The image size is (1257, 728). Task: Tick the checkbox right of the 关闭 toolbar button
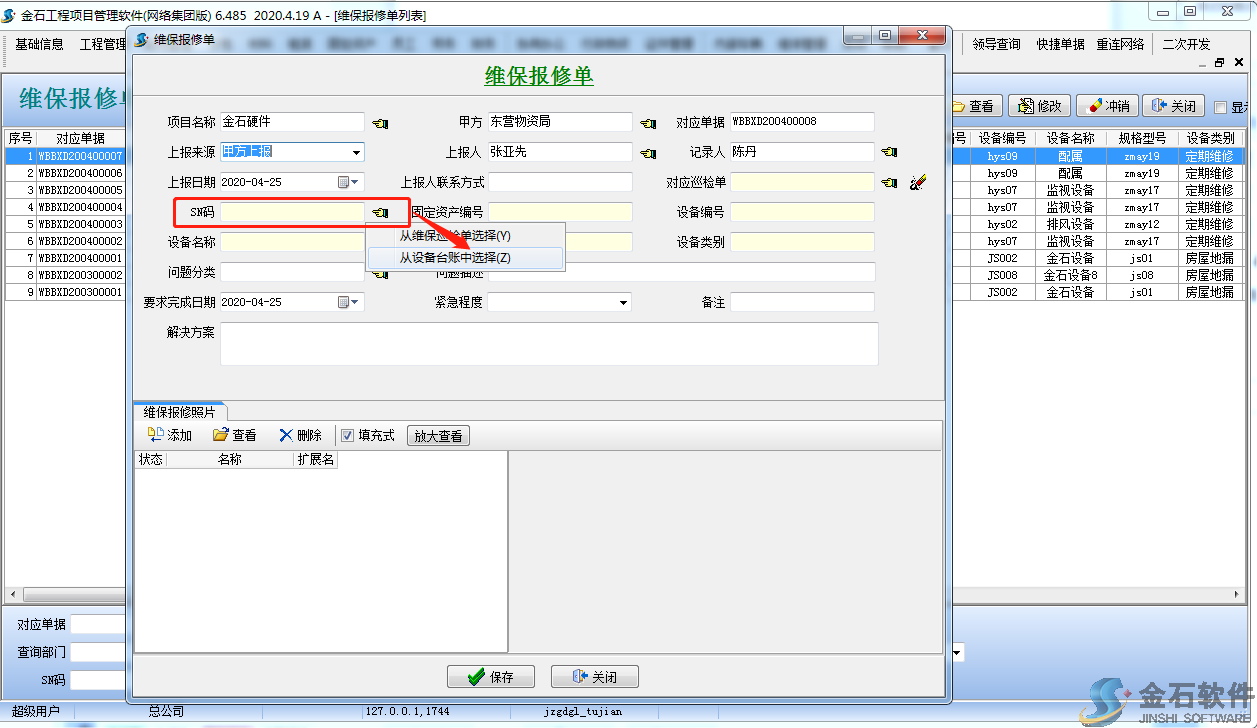coord(1220,107)
